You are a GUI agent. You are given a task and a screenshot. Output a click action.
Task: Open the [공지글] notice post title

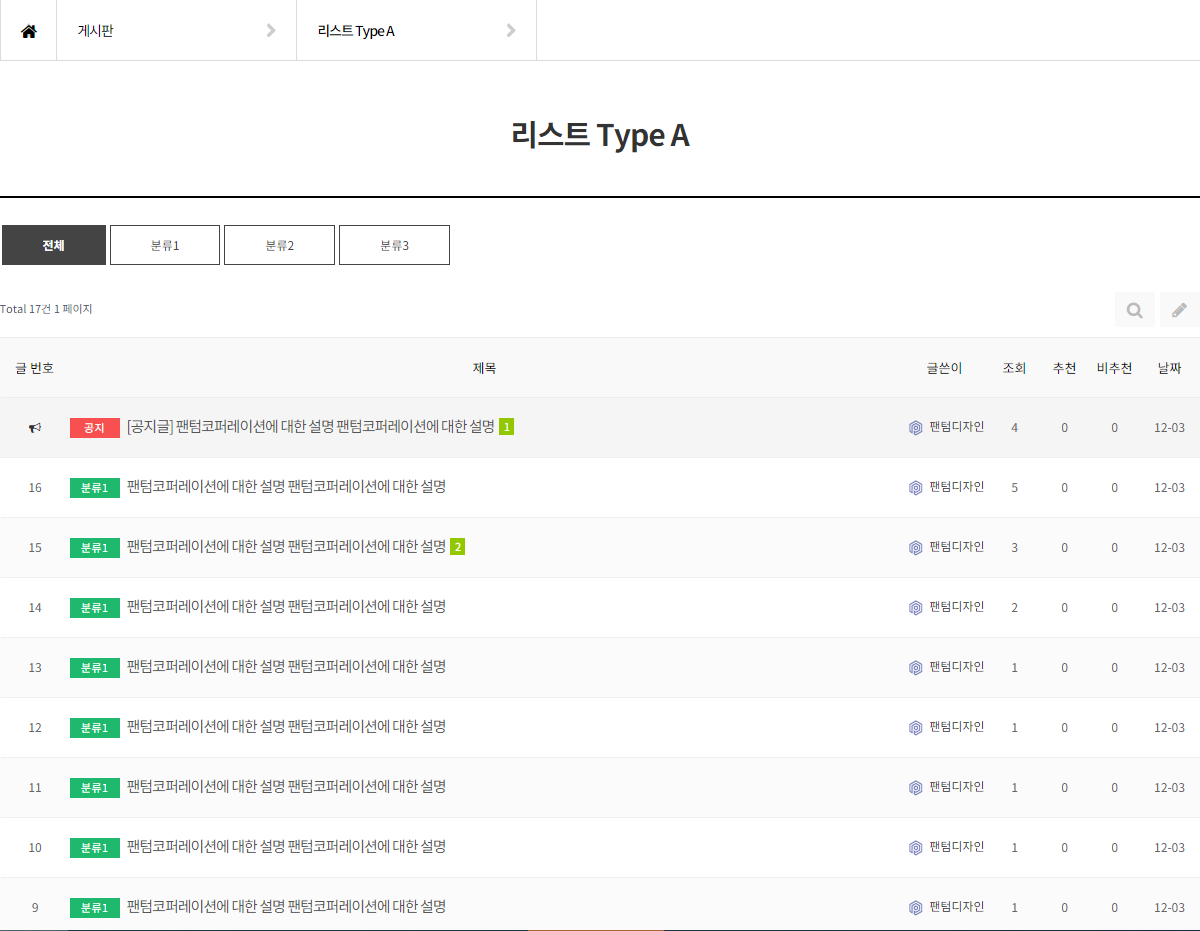click(x=310, y=427)
